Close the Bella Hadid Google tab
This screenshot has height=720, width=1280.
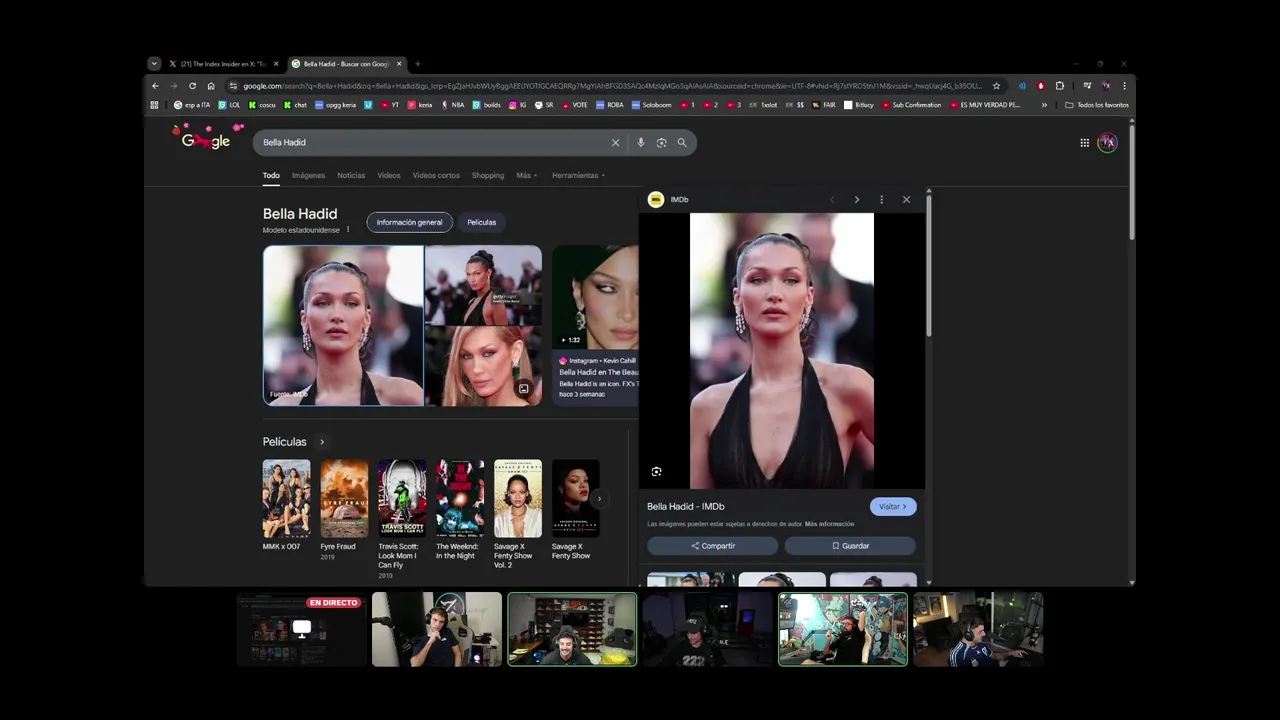tap(399, 64)
